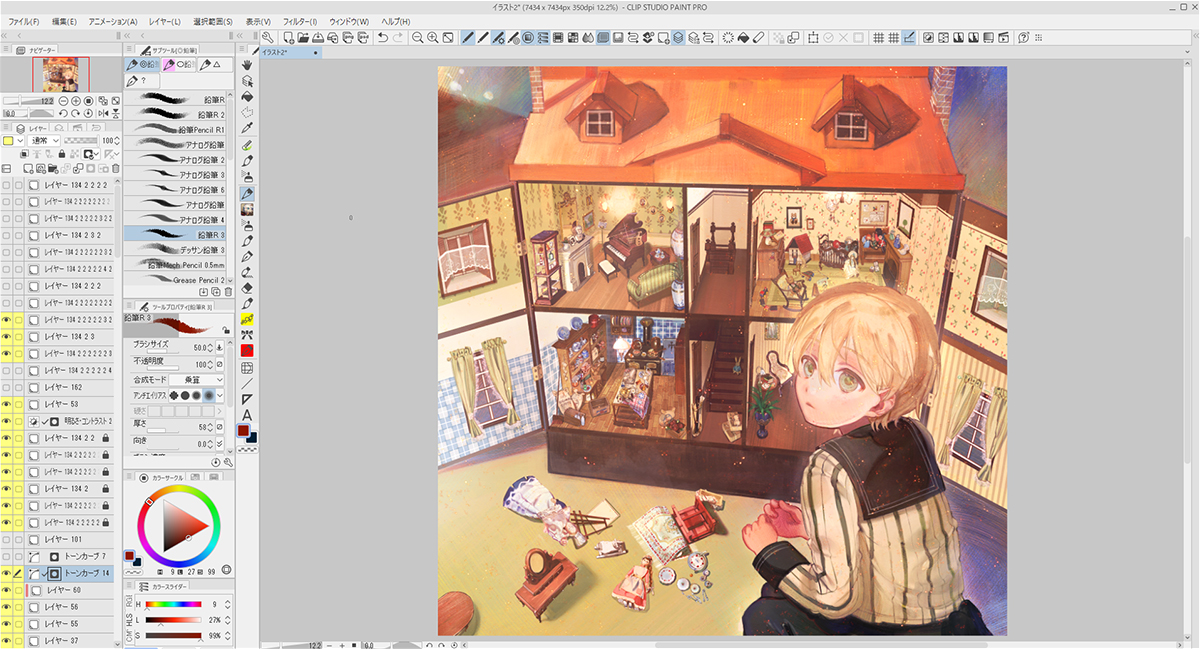The image size is (1200, 649).
Task: Open the 合成モード dropdown in tool properties
Action: (196, 380)
